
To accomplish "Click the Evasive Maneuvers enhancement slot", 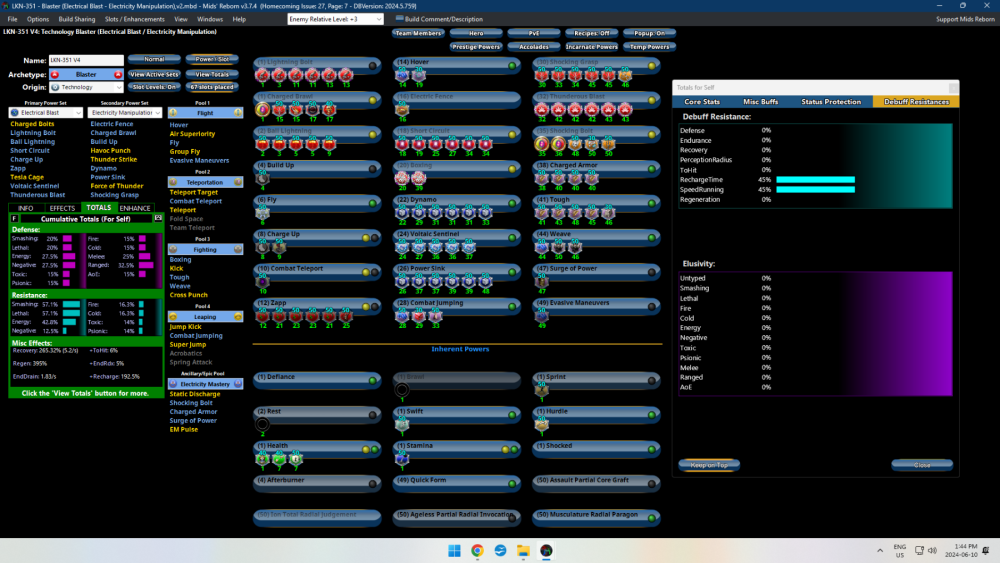I will [x=541, y=316].
